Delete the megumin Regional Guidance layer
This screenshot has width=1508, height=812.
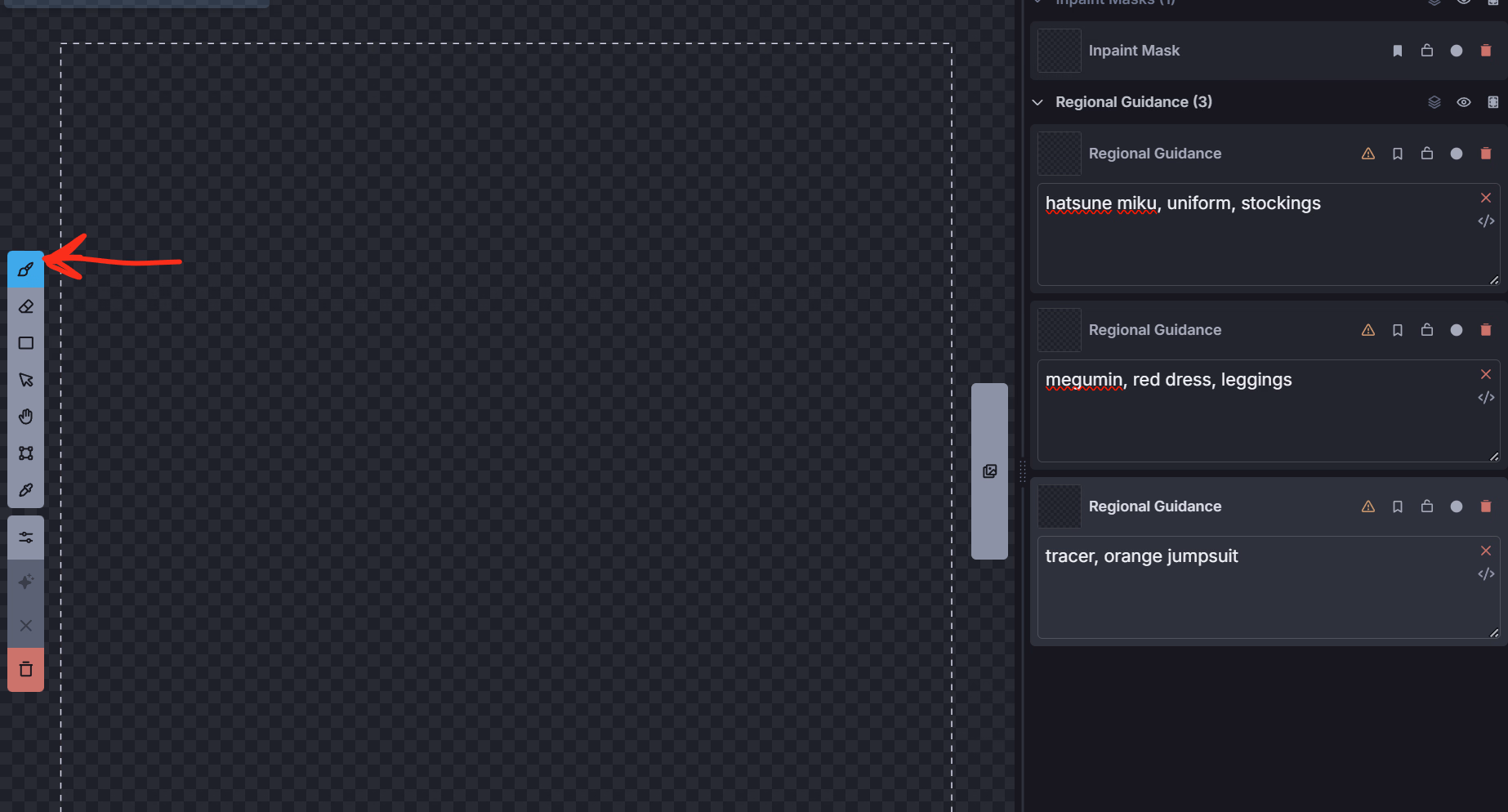tap(1486, 330)
